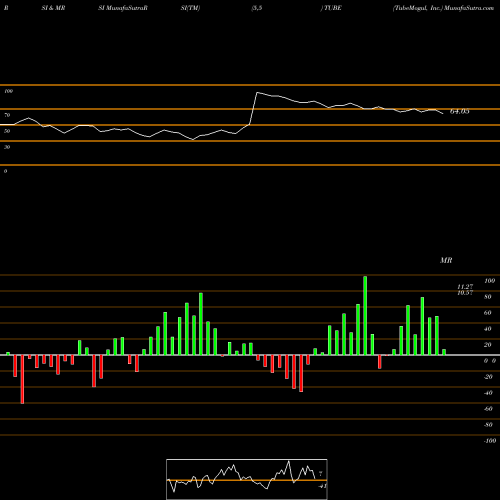Click the -41 value in mini chart
The height and width of the screenshot is (500, 500).
pos(322,486)
